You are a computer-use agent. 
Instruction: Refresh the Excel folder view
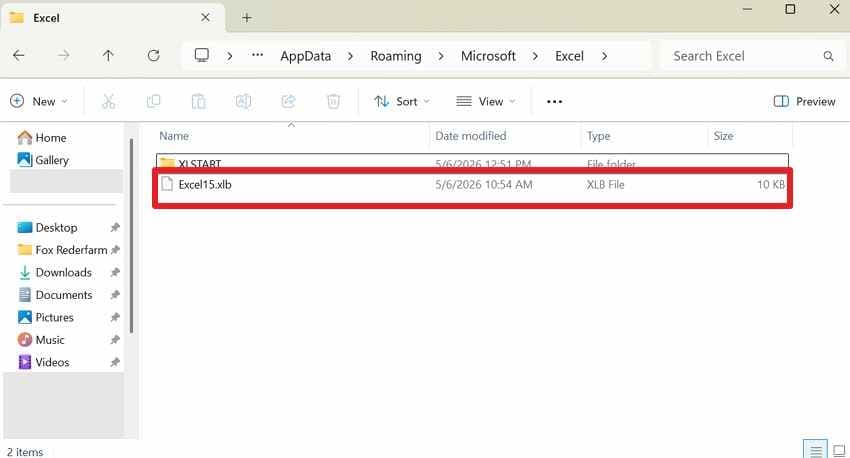[x=153, y=55]
